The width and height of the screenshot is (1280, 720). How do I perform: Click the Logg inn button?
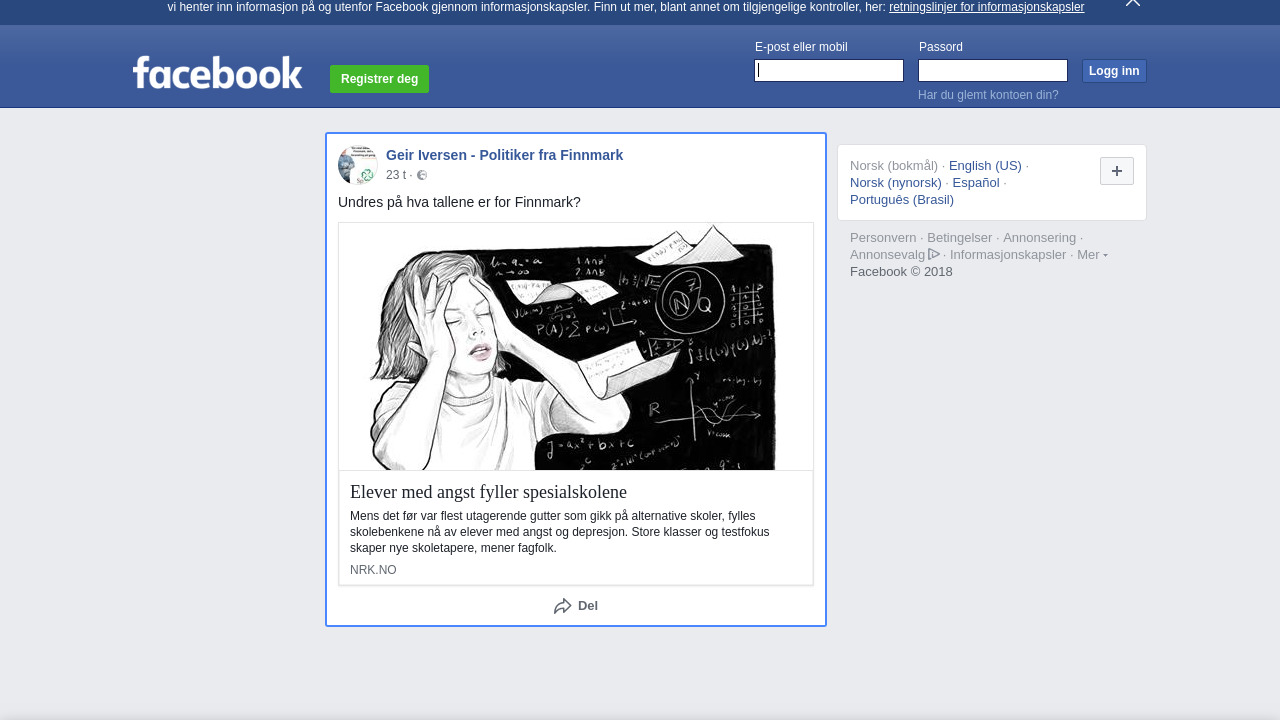click(1114, 71)
